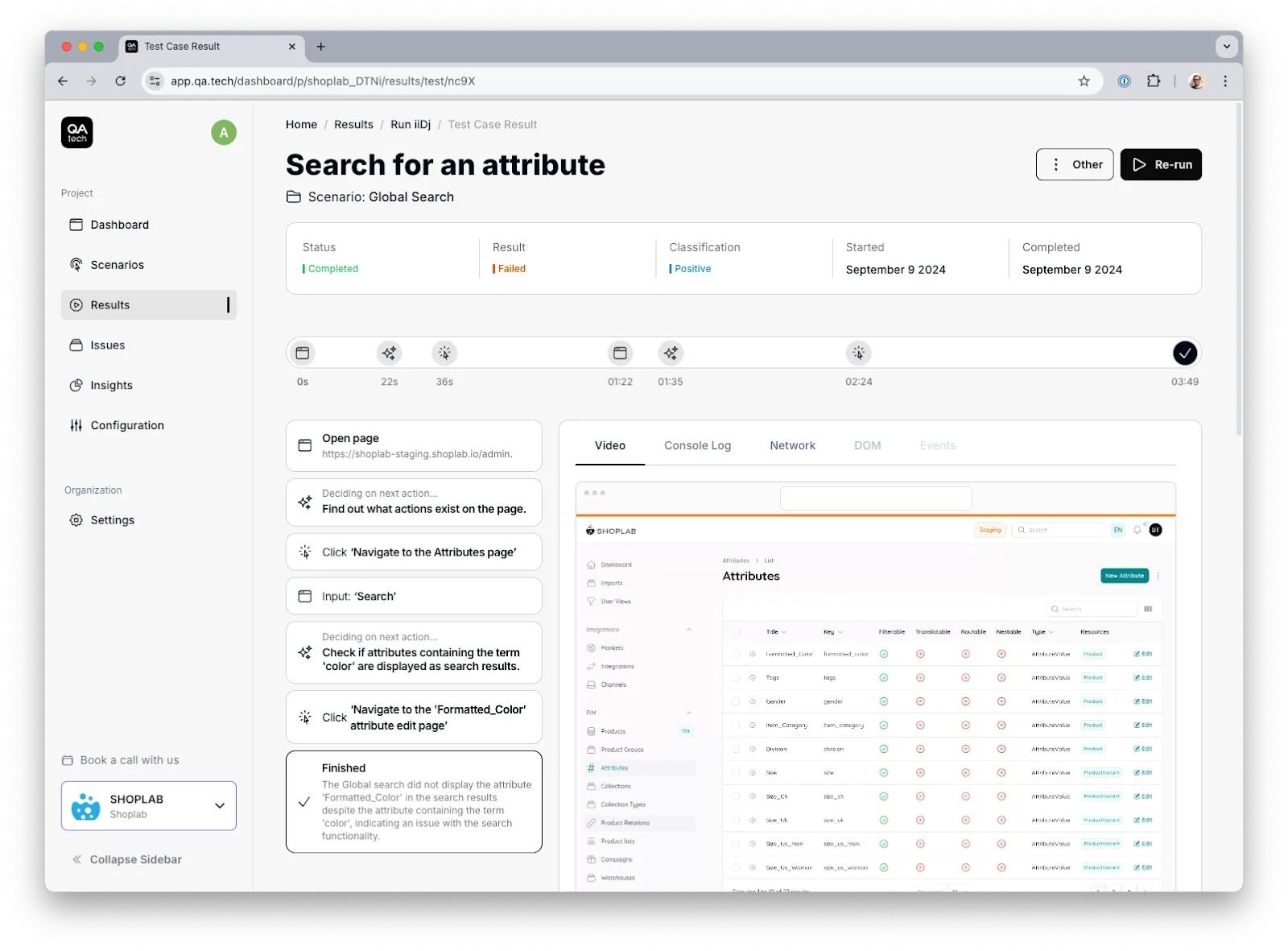Open a new browser tab
The width and height of the screenshot is (1288, 951).
(x=320, y=47)
